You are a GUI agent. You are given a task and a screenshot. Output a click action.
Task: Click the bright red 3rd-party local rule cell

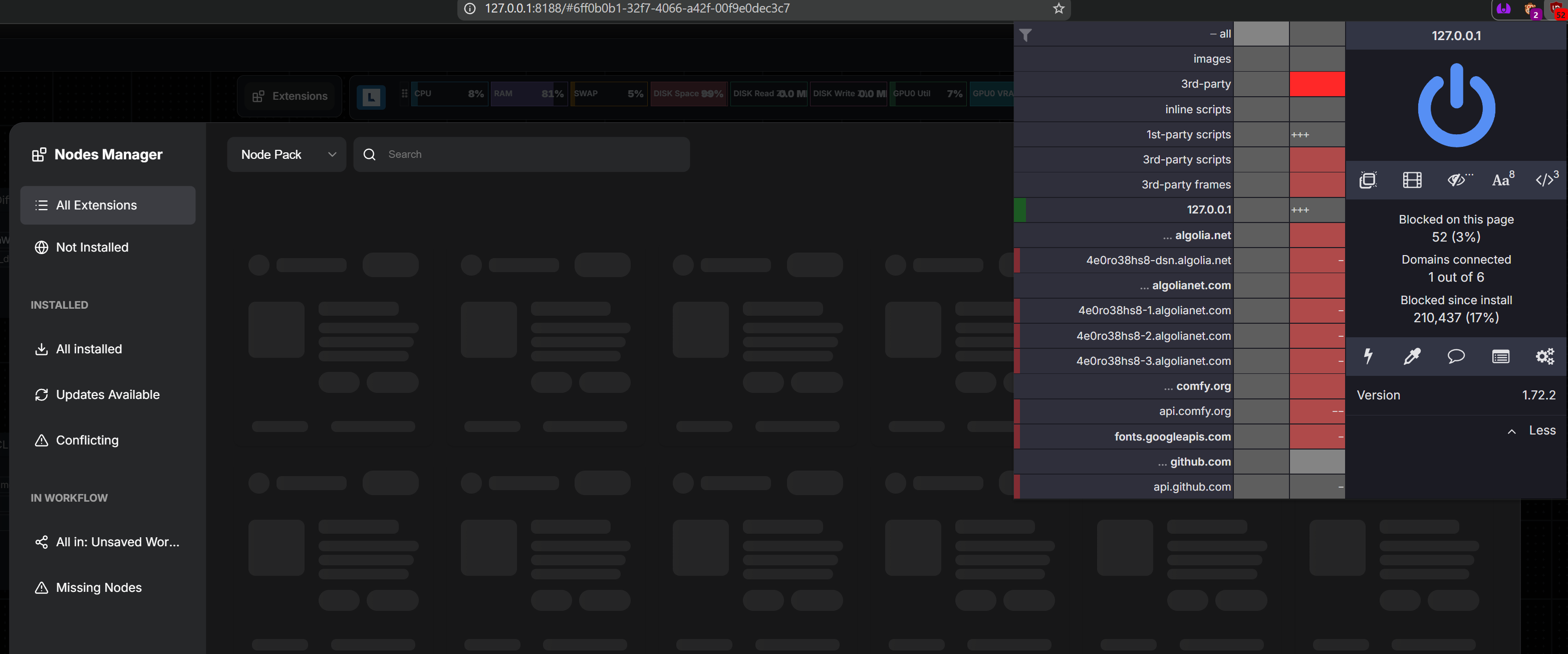(x=1317, y=84)
